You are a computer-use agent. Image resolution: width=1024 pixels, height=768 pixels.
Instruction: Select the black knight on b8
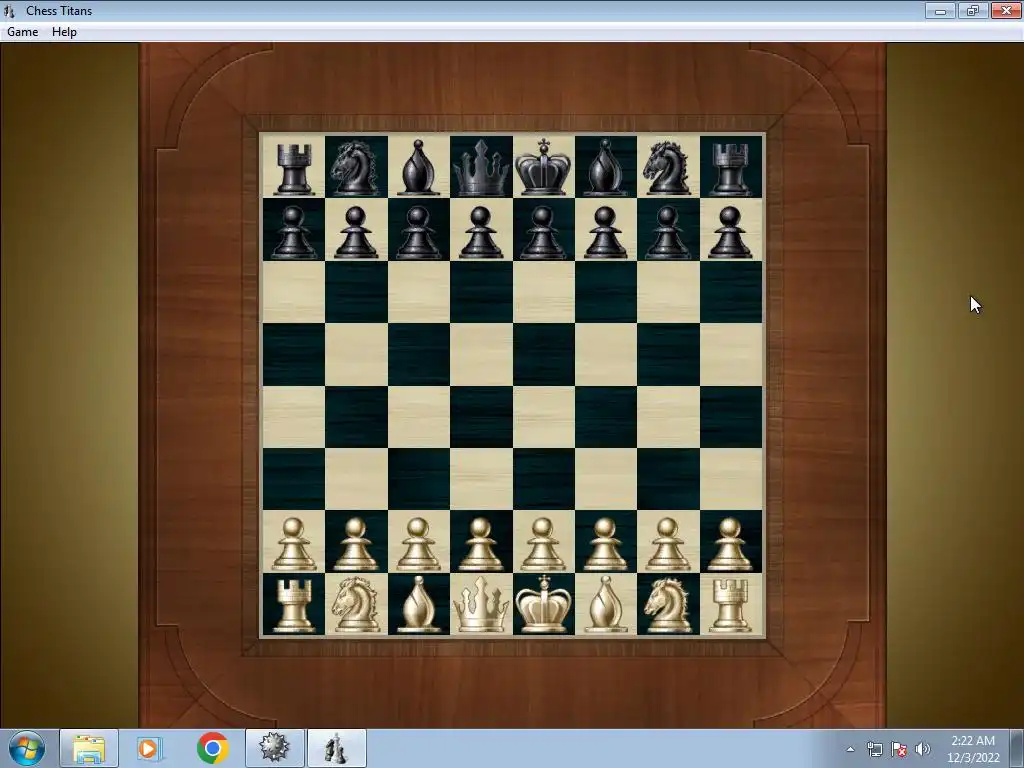pyautogui.click(x=355, y=168)
